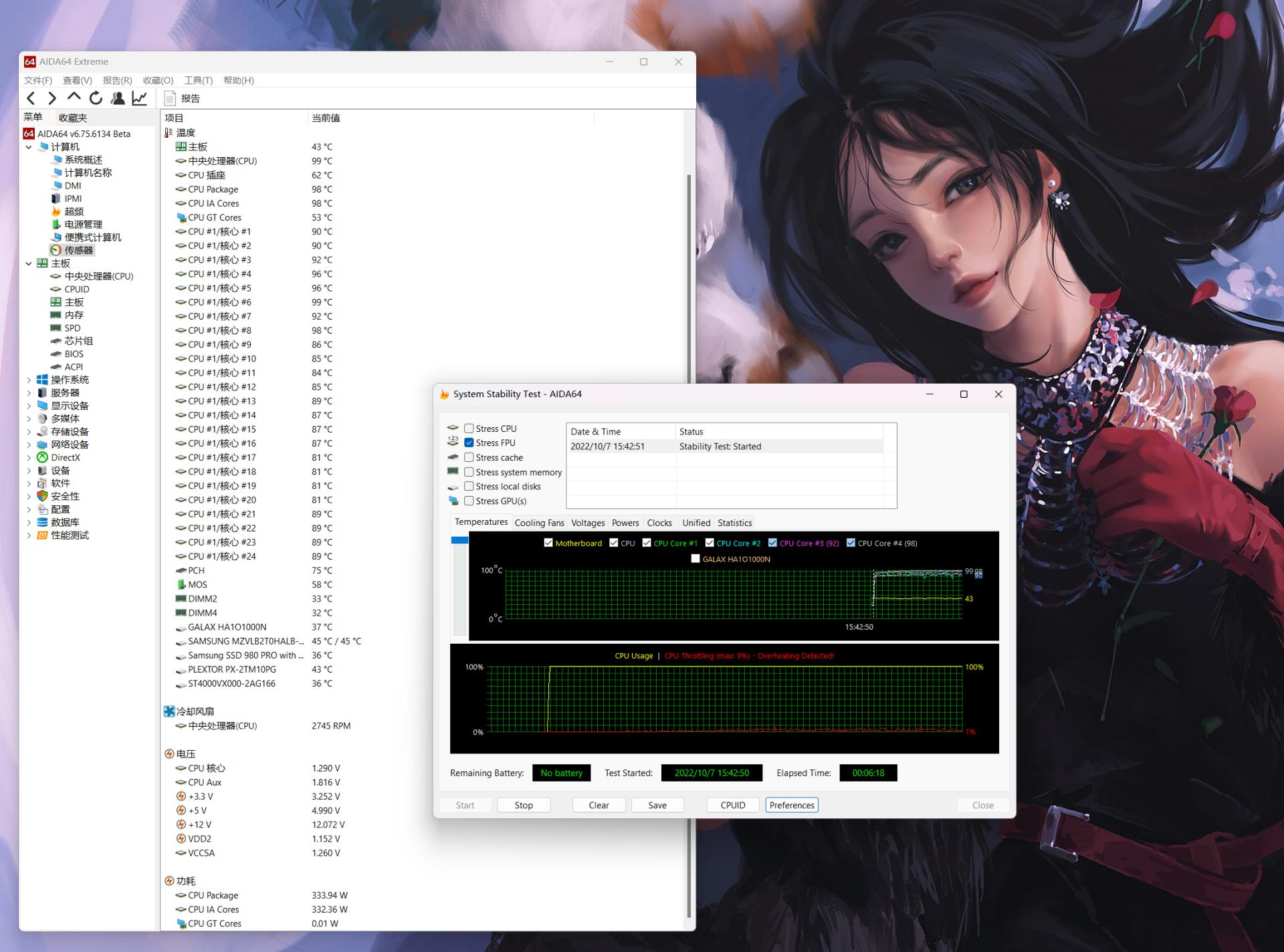Click the person/profile icon in AIDA64 toolbar
The height and width of the screenshot is (952, 1284).
pos(120,97)
